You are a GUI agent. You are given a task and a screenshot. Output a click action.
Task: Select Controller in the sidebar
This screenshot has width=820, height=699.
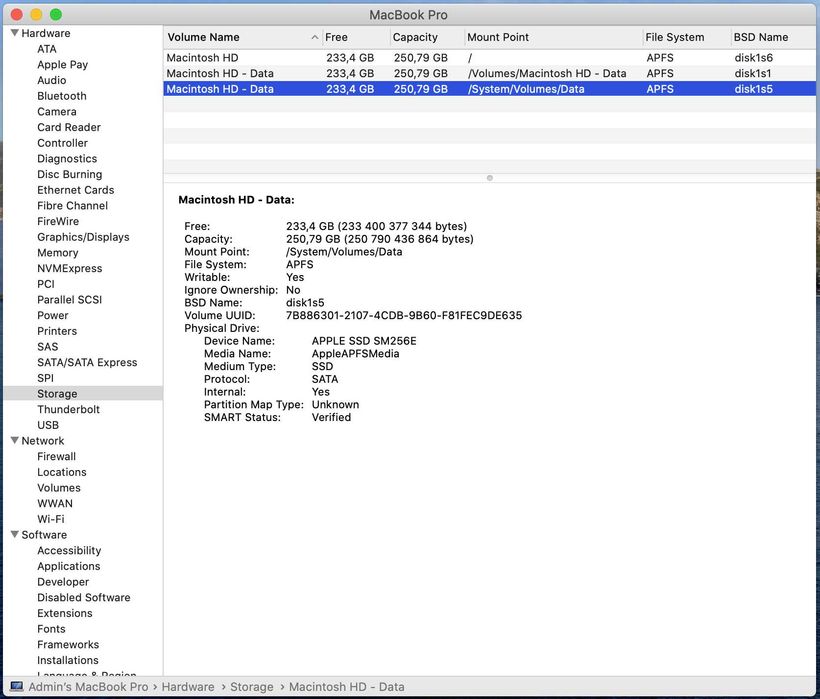(62, 143)
